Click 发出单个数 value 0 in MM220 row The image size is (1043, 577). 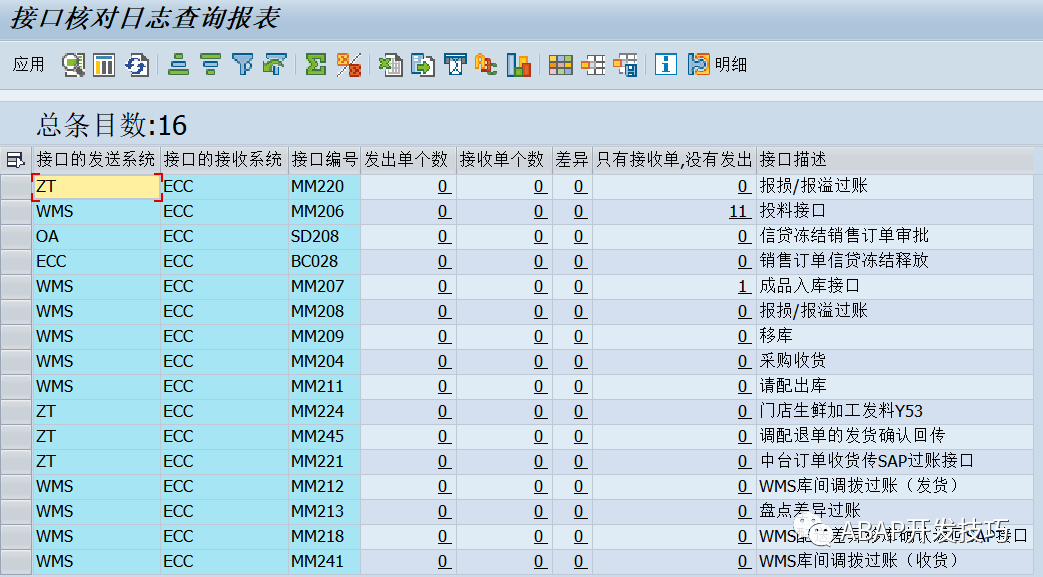[444, 187]
